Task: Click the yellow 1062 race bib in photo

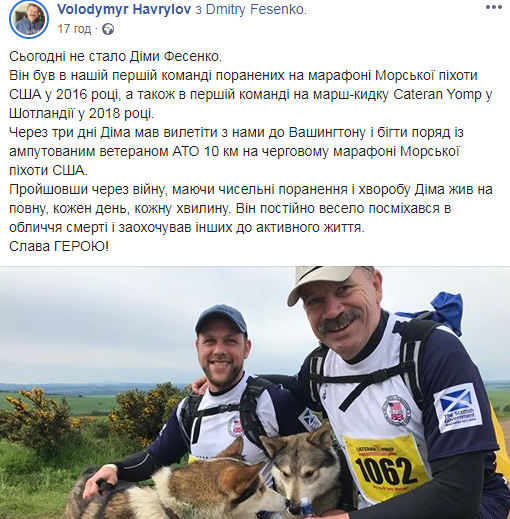Action: pyautogui.click(x=387, y=467)
